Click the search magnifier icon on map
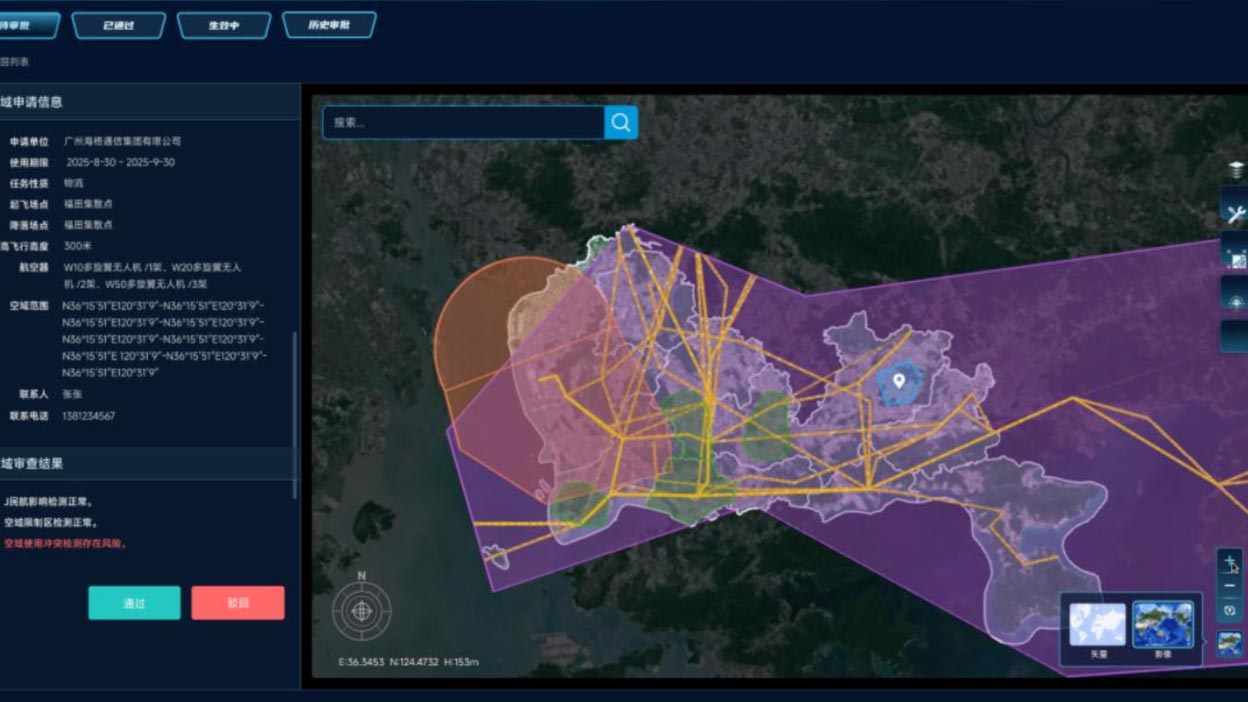 tap(621, 123)
